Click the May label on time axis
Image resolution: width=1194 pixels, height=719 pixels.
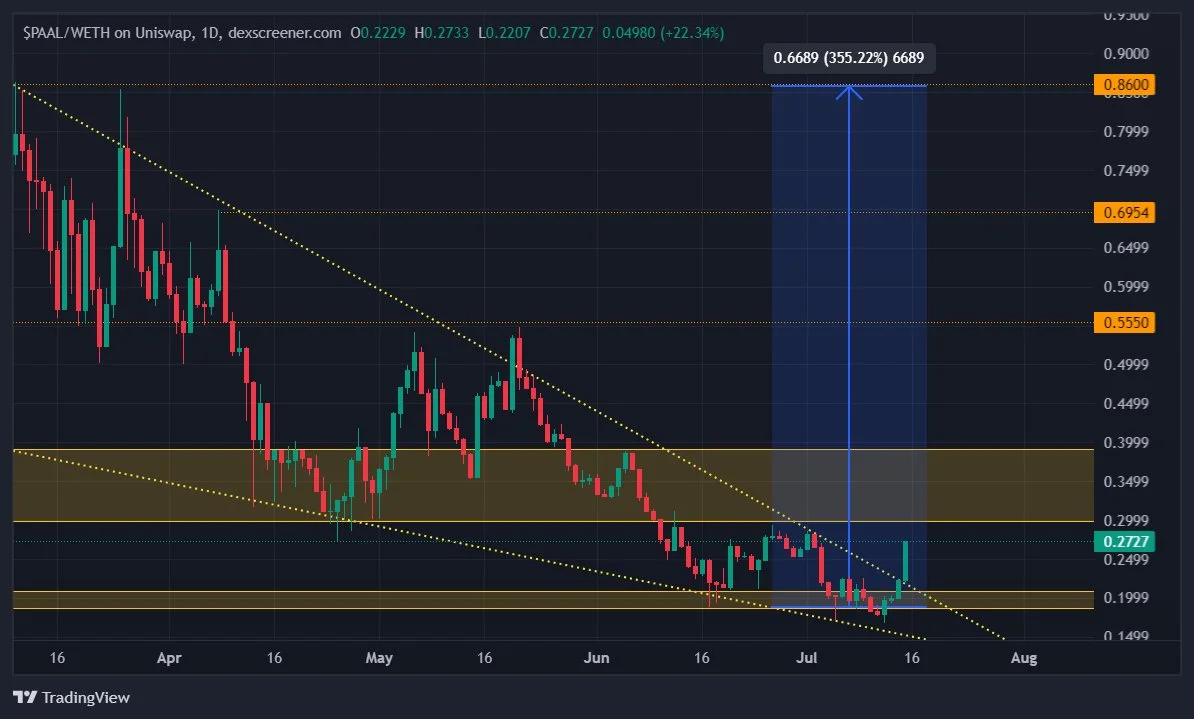[379, 658]
